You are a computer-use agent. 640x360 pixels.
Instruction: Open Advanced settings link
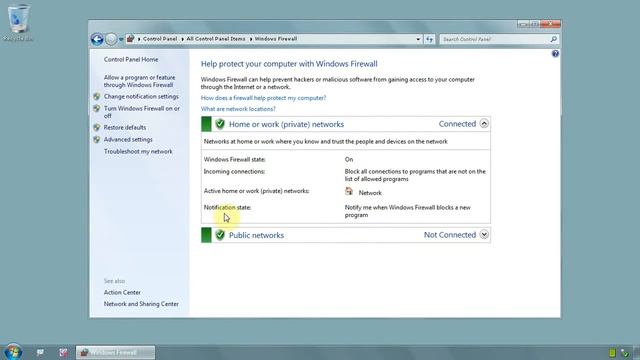point(128,140)
